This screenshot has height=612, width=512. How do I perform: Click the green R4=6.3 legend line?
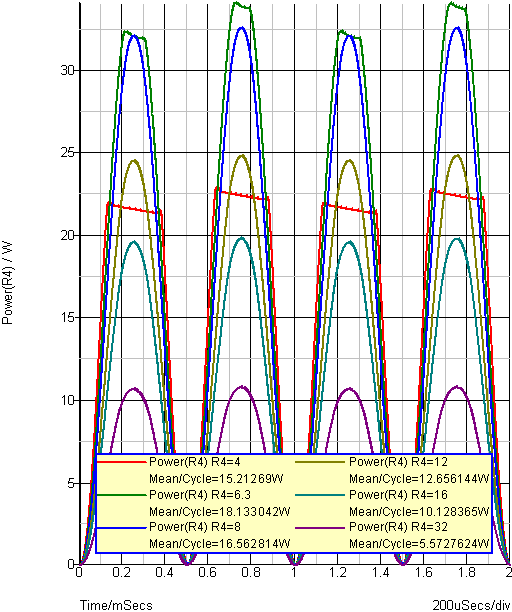[x=121, y=495]
